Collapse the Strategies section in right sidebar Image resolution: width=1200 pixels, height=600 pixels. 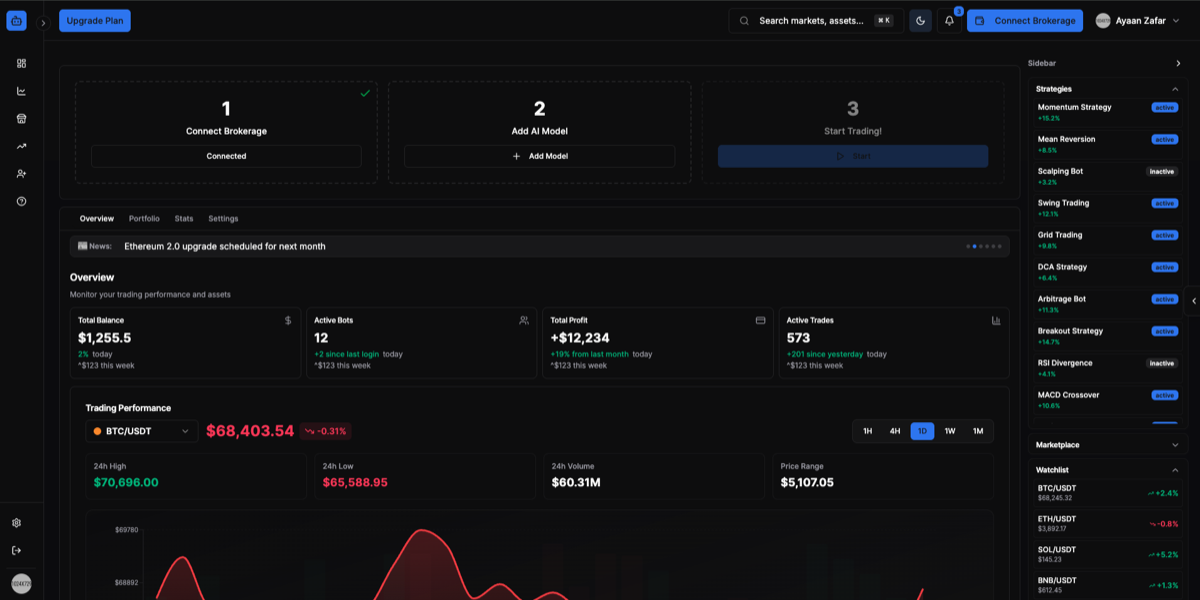pyautogui.click(x=1174, y=89)
